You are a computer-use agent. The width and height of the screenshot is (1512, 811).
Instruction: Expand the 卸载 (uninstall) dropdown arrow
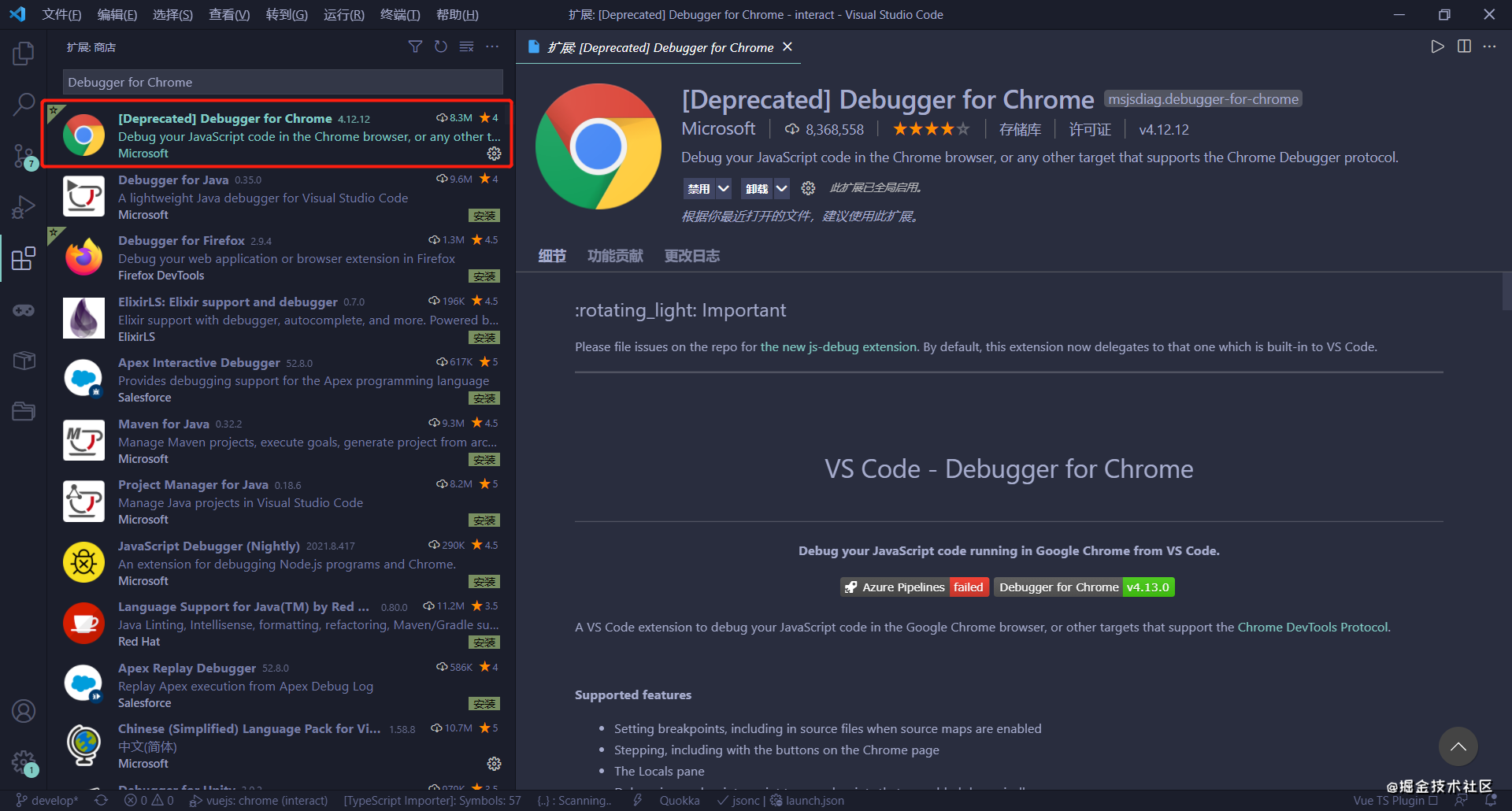(781, 188)
